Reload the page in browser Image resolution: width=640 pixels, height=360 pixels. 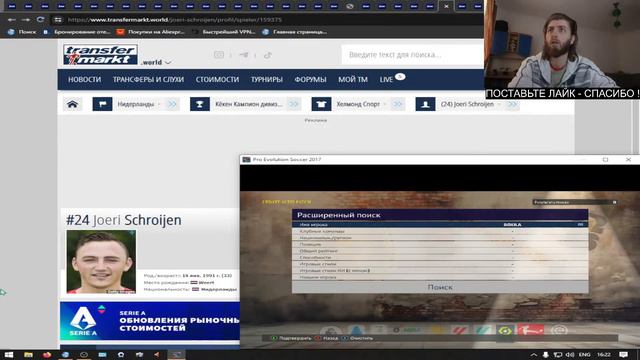click(x=40, y=19)
